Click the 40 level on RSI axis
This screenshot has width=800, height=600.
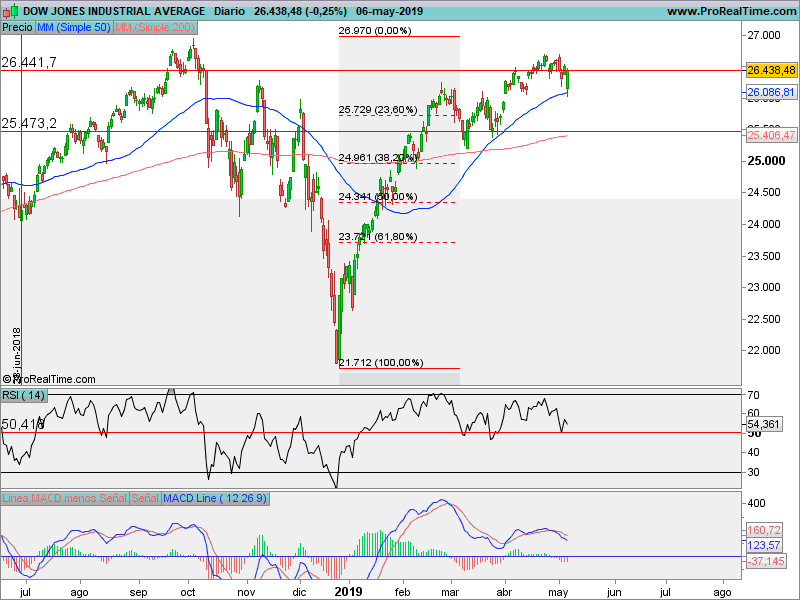point(754,453)
